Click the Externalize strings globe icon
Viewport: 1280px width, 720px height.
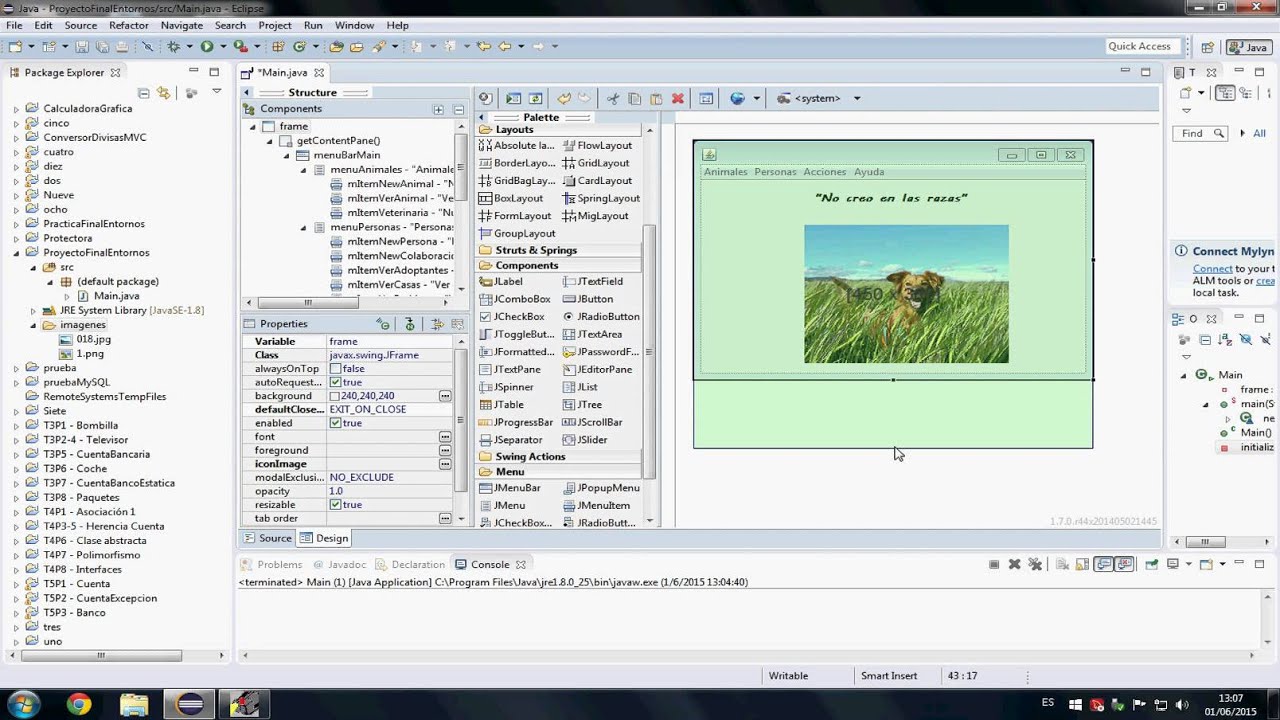(738, 98)
